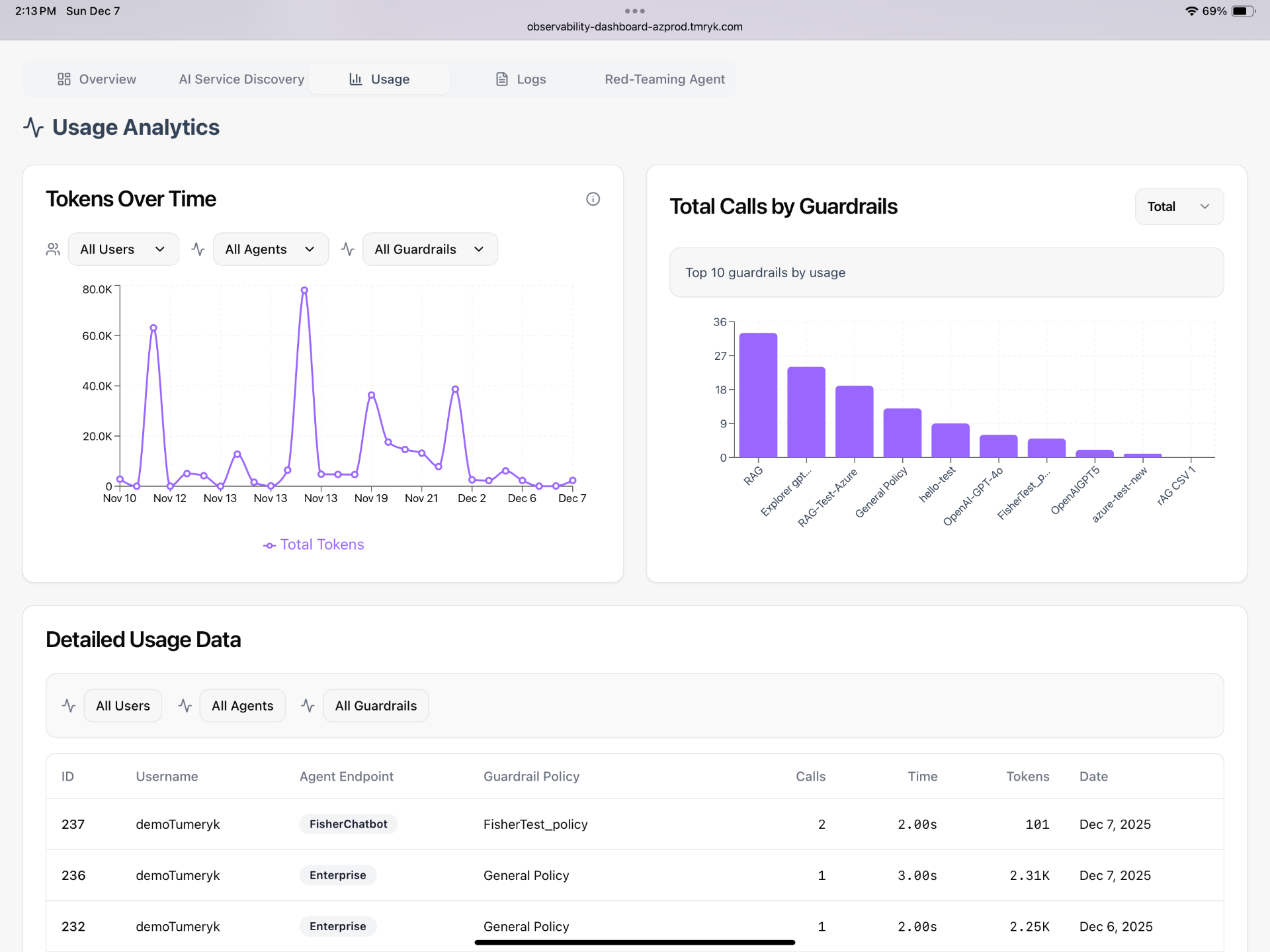Screen dimensions: 1270x952
Task: Click the Usage Analytics pulse icon
Action: (34, 127)
